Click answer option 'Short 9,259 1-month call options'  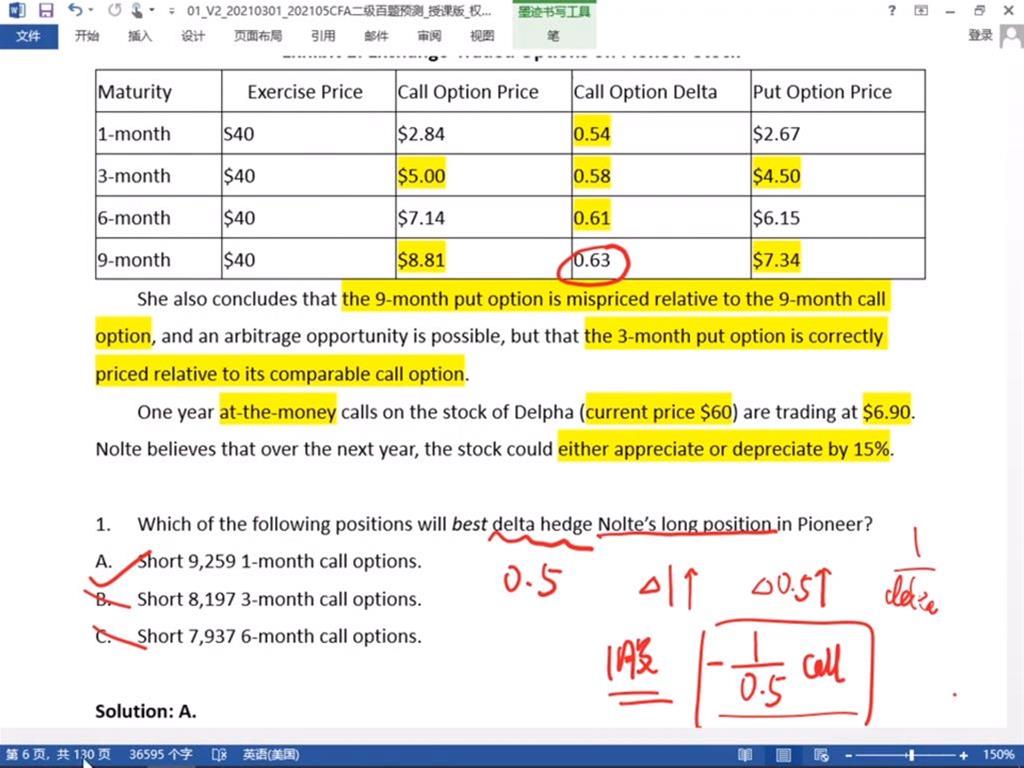279,562
